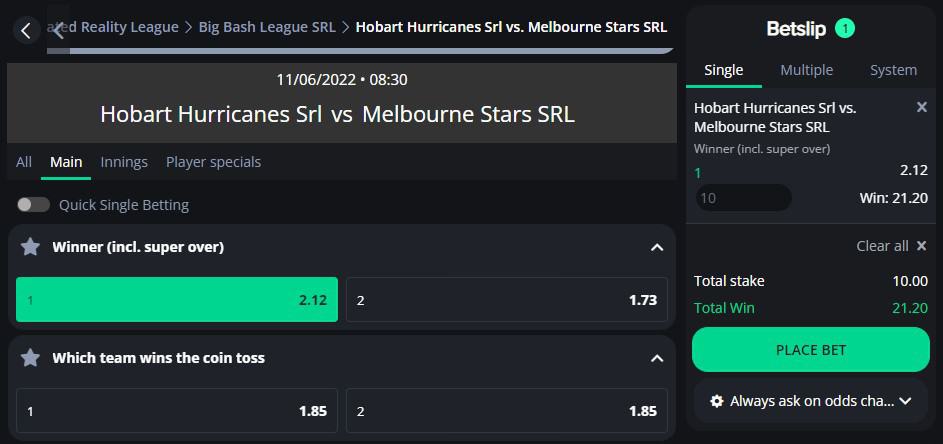
Task: Remove Hobart Hurricanes bet from betslip
Action: 921,108
